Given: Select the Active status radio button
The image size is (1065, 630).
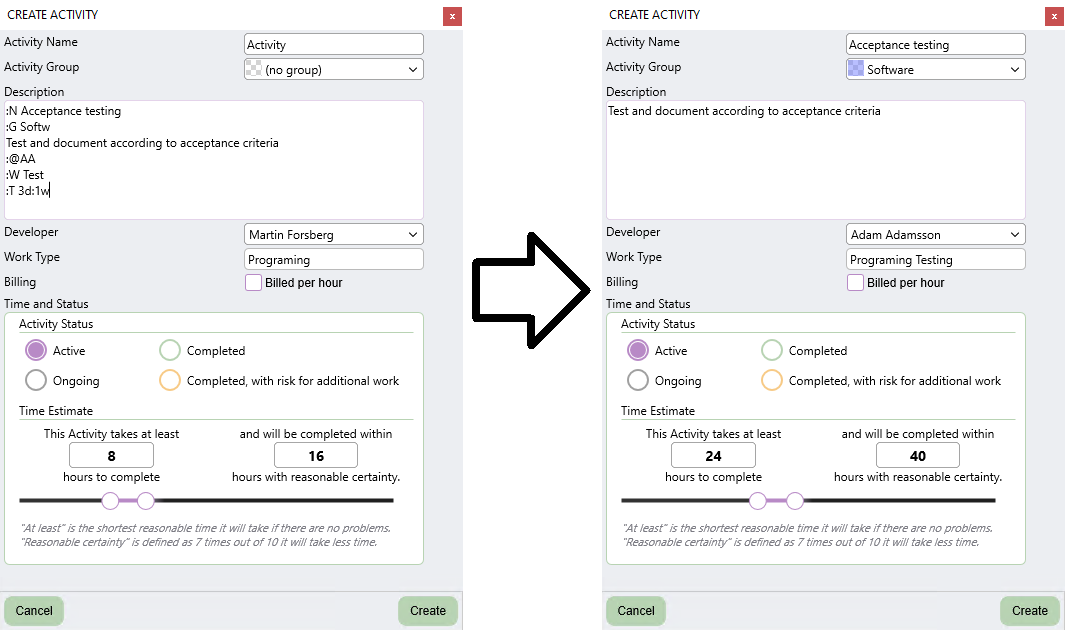Looking at the screenshot, I should 35,350.
